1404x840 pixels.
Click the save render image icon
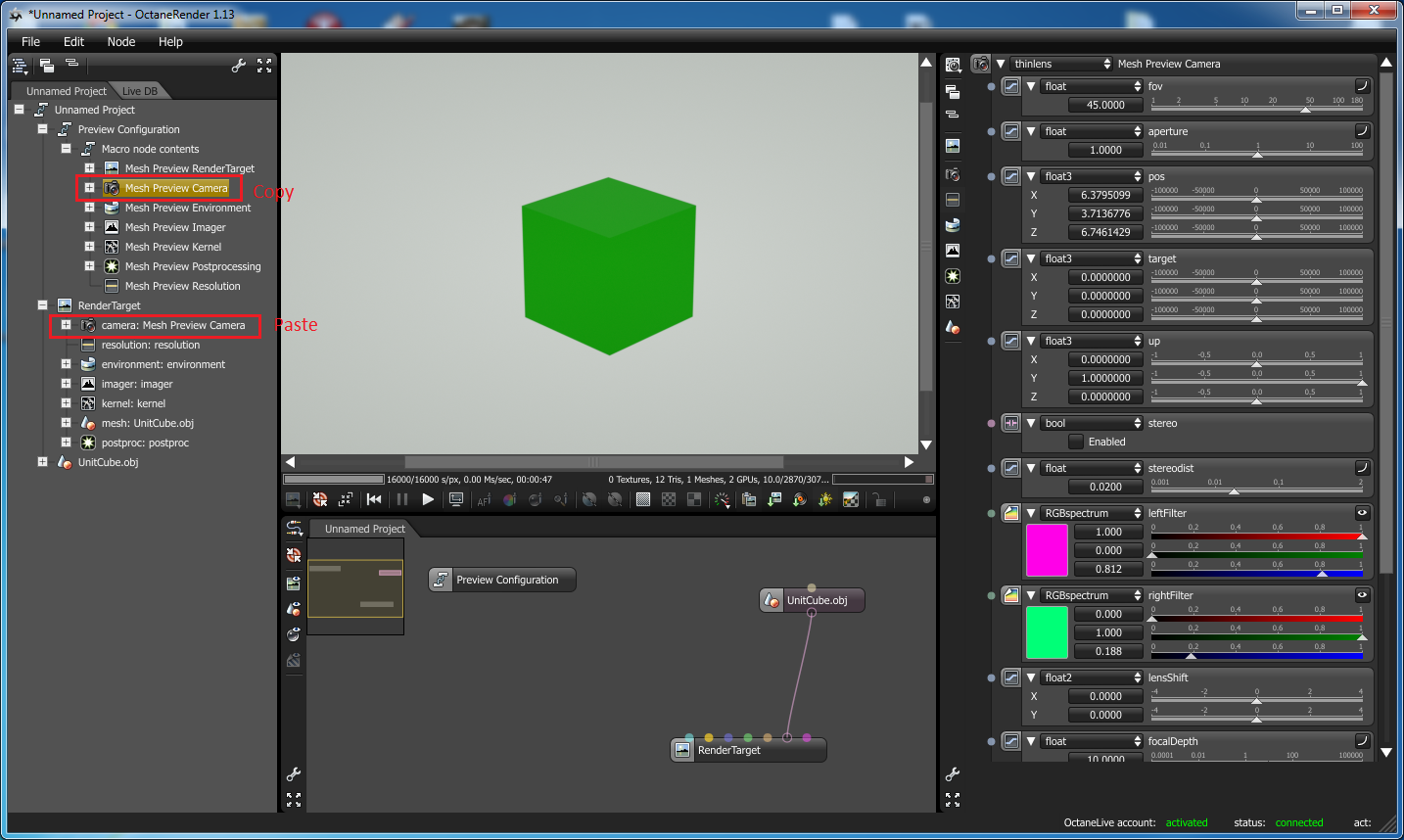coord(774,499)
